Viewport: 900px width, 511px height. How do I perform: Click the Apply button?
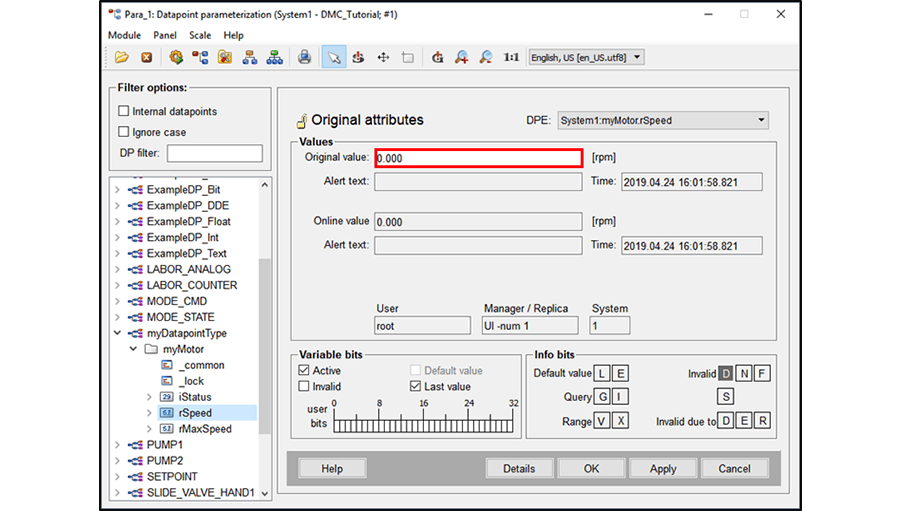(663, 468)
